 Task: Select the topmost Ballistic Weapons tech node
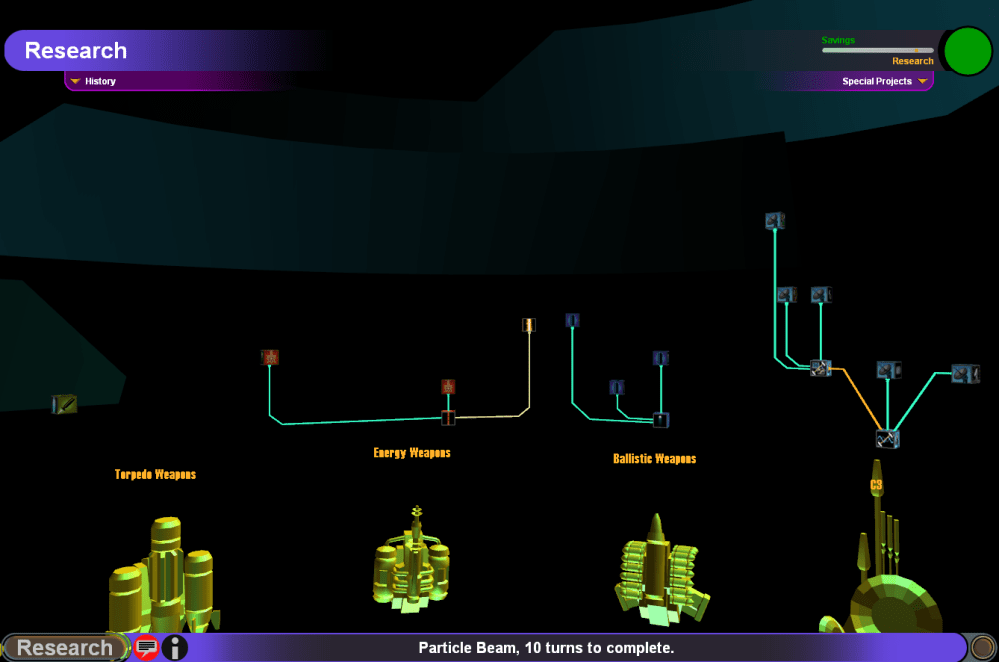572,320
